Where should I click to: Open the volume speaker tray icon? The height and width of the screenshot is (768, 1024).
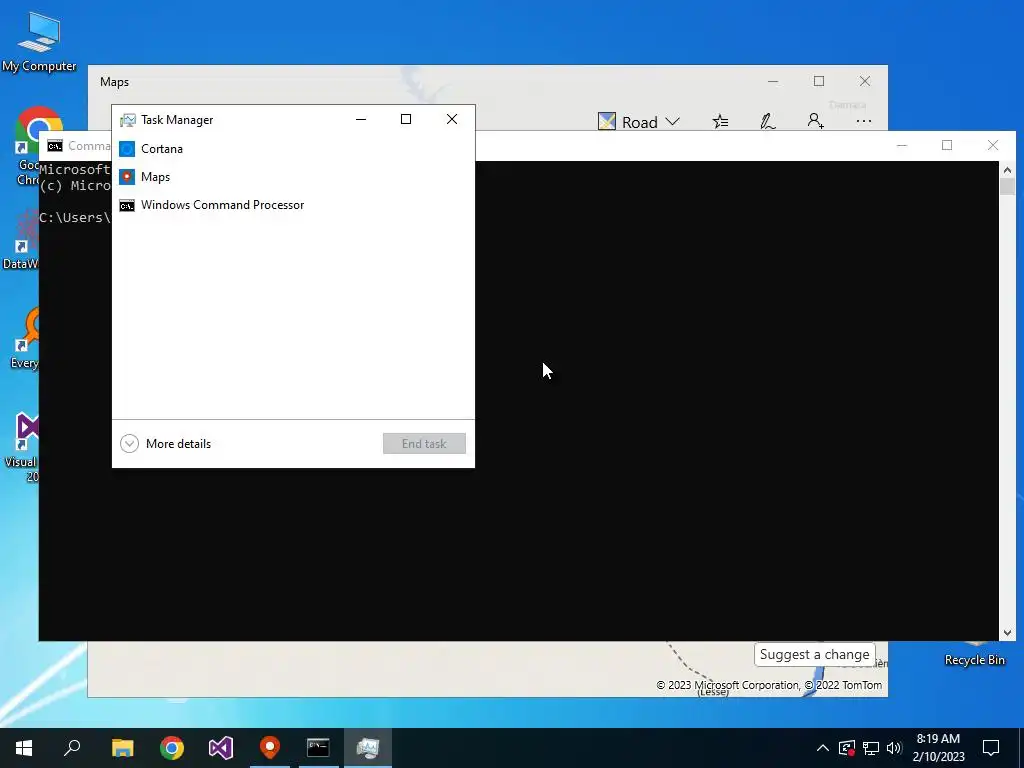[x=894, y=748]
